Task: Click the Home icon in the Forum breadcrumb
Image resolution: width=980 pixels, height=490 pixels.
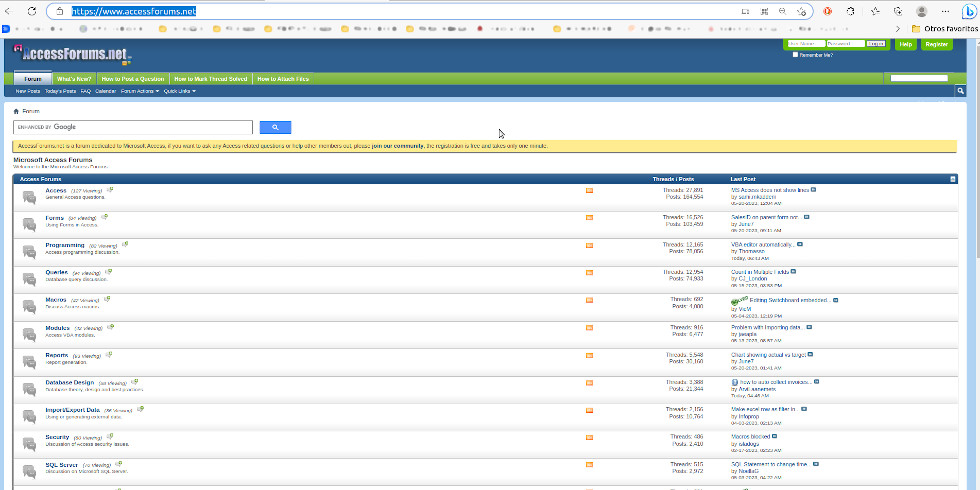Action: [x=17, y=111]
